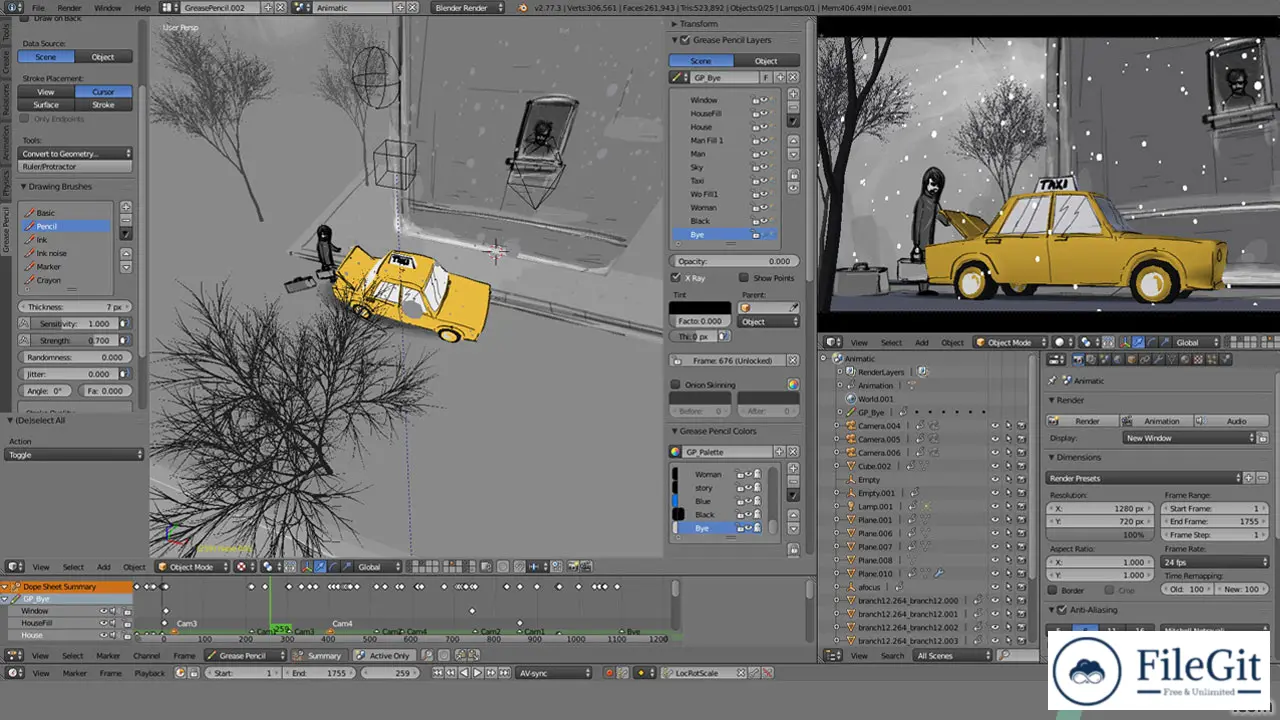Viewport: 1280px width, 720px height.
Task: Move grease pencil layer down arrow
Action: click(793, 154)
